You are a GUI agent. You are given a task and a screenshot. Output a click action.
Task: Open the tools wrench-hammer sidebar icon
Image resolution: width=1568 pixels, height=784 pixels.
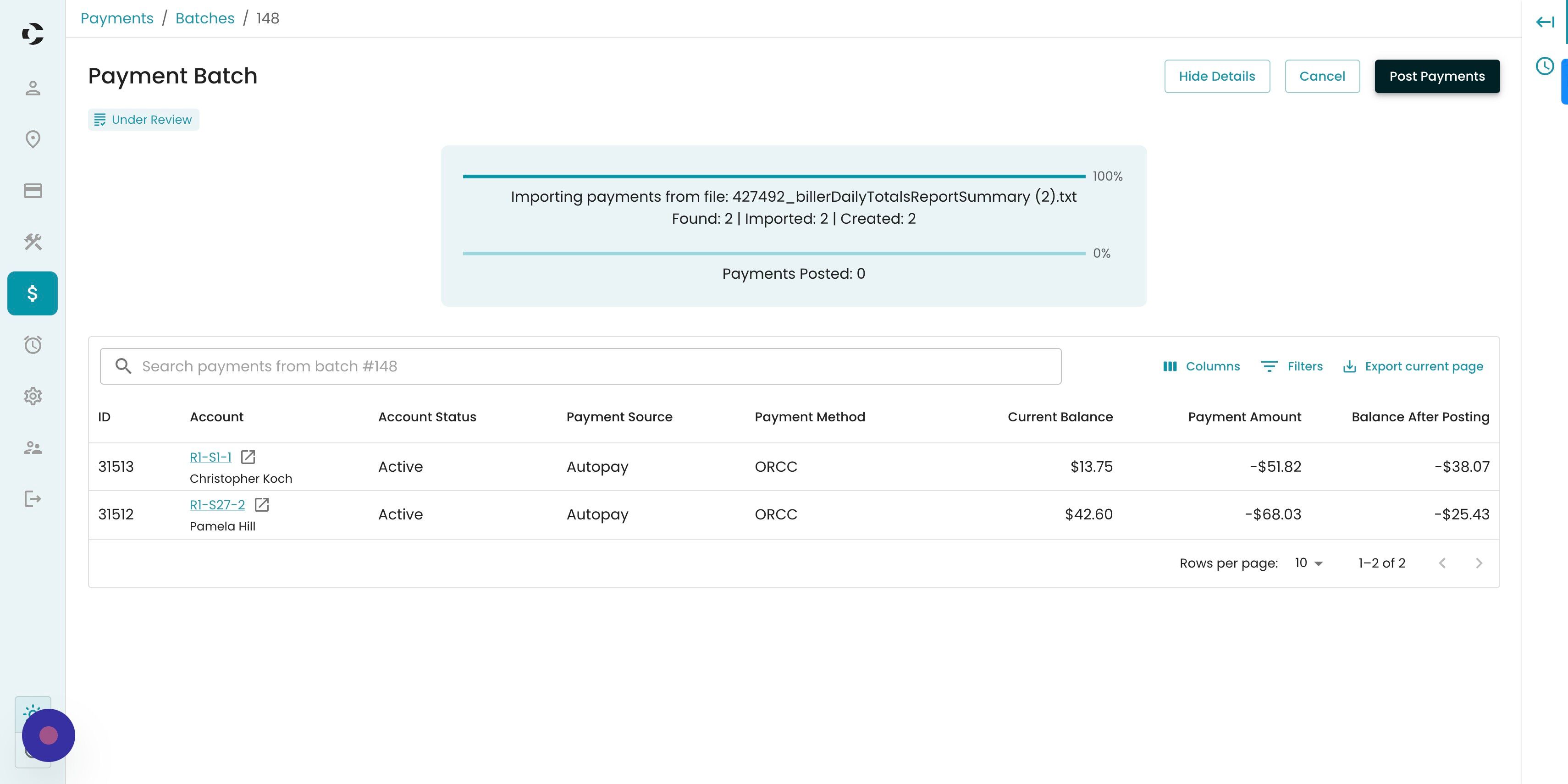coord(33,242)
